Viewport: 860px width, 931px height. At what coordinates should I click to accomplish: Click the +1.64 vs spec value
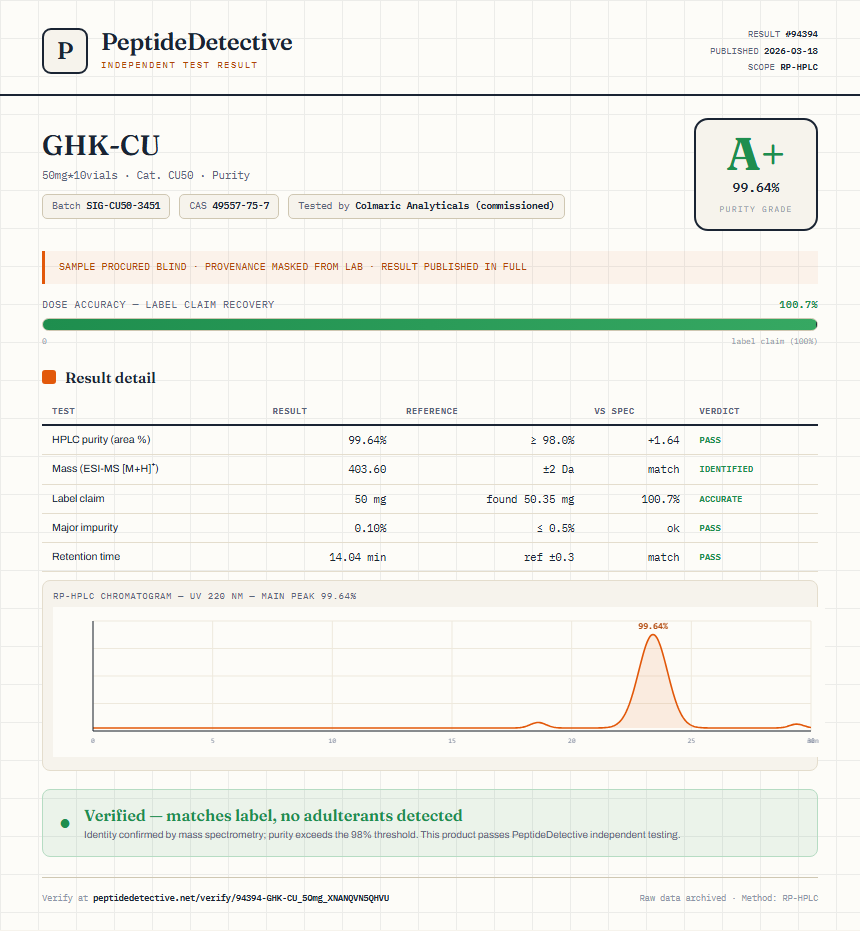point(663,440)
